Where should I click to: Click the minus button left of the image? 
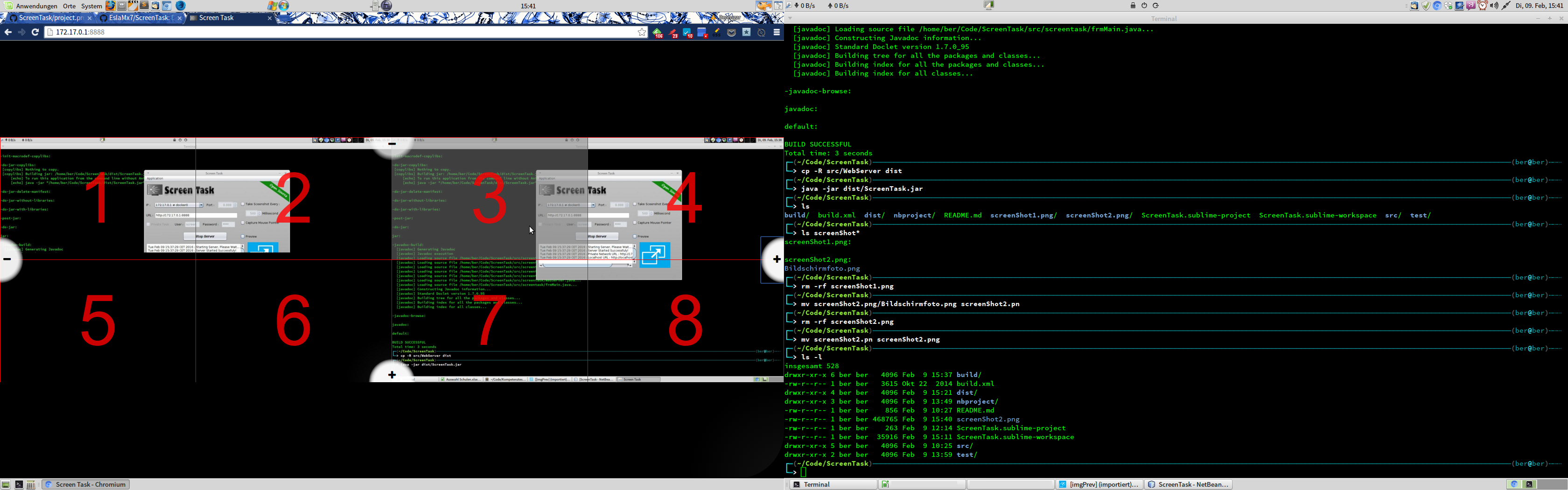[x=7, y=259]
